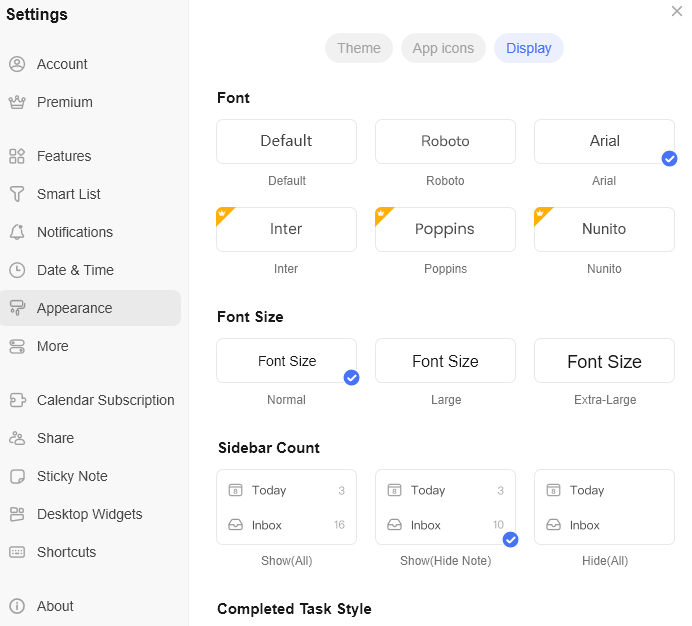Select Show(All) sidebar count option
Viewport: 692px width, 626px height.
[286, 507]
